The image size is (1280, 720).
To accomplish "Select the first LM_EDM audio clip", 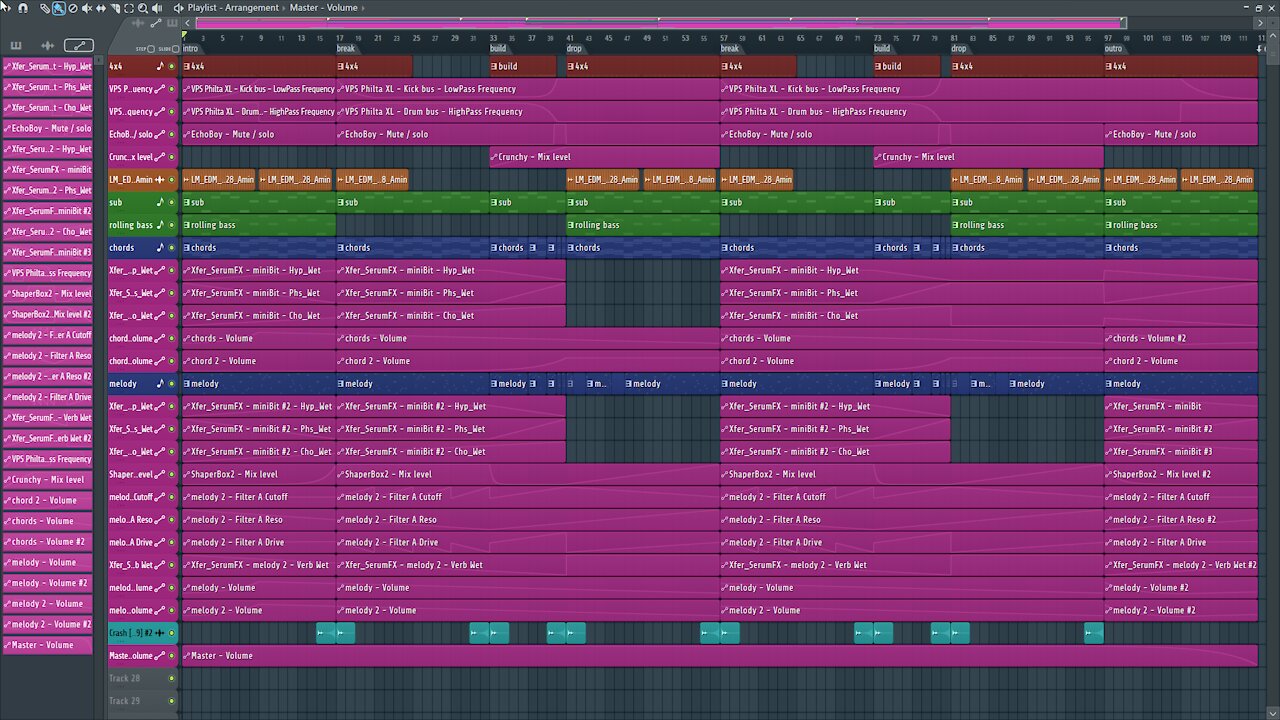I will tap(219, 180).
